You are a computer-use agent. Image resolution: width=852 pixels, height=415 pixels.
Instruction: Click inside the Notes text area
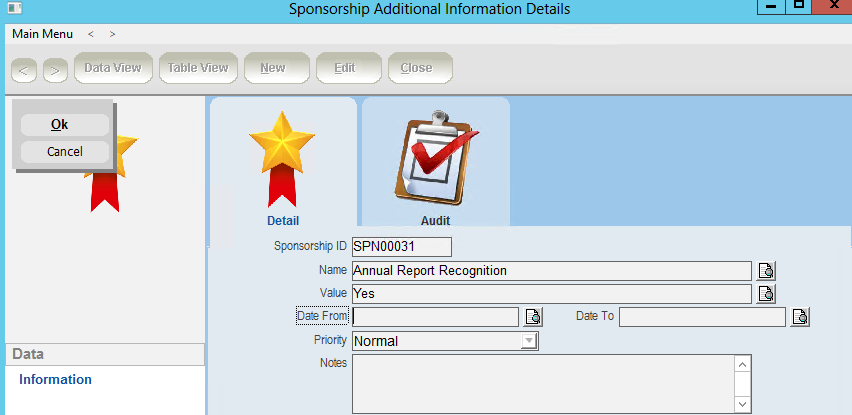point(542,383)
